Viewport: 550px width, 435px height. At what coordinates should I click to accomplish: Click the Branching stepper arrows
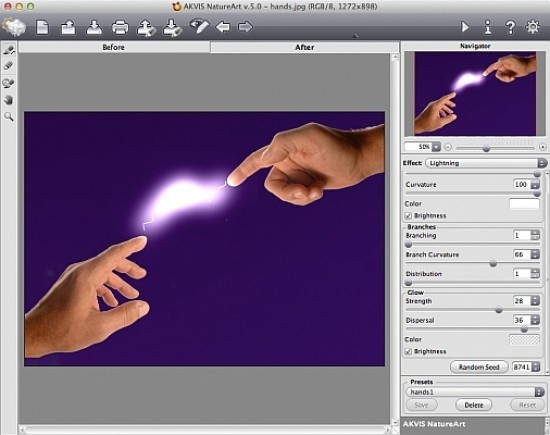(535, 235)
